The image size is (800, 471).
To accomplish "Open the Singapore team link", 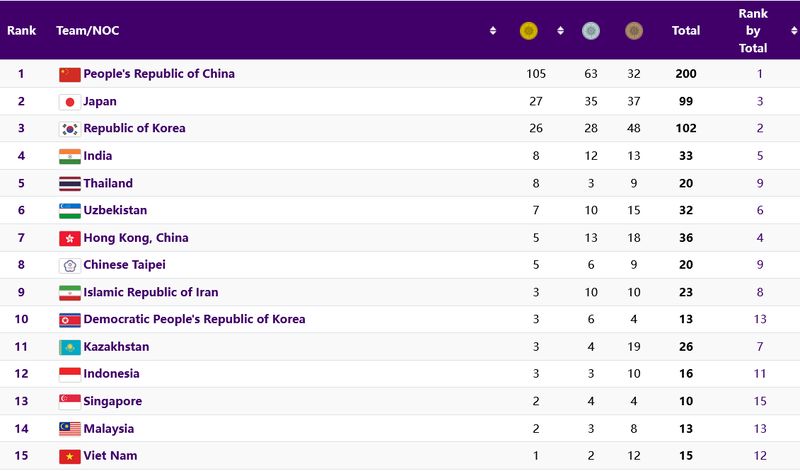I will pos(113,401).
